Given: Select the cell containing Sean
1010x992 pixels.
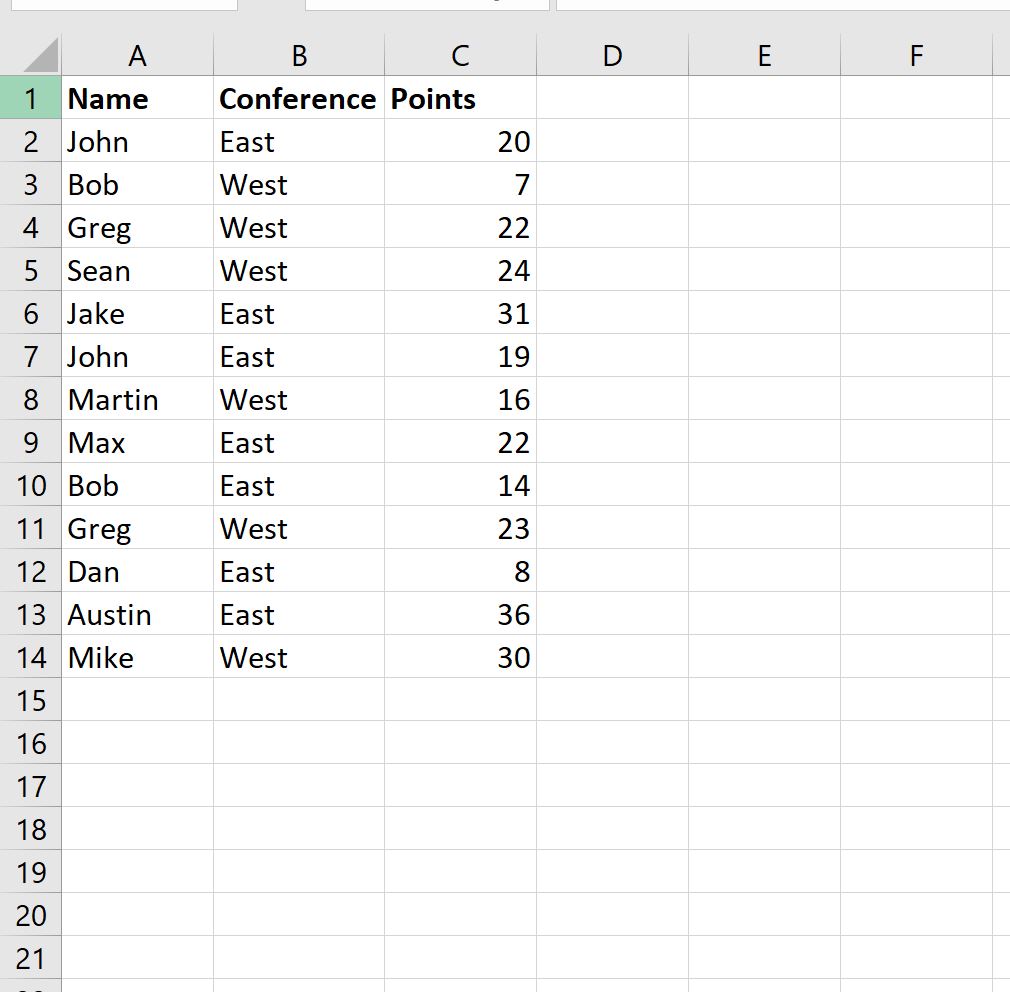Looking at the screenshot, I should pos(137,270).
